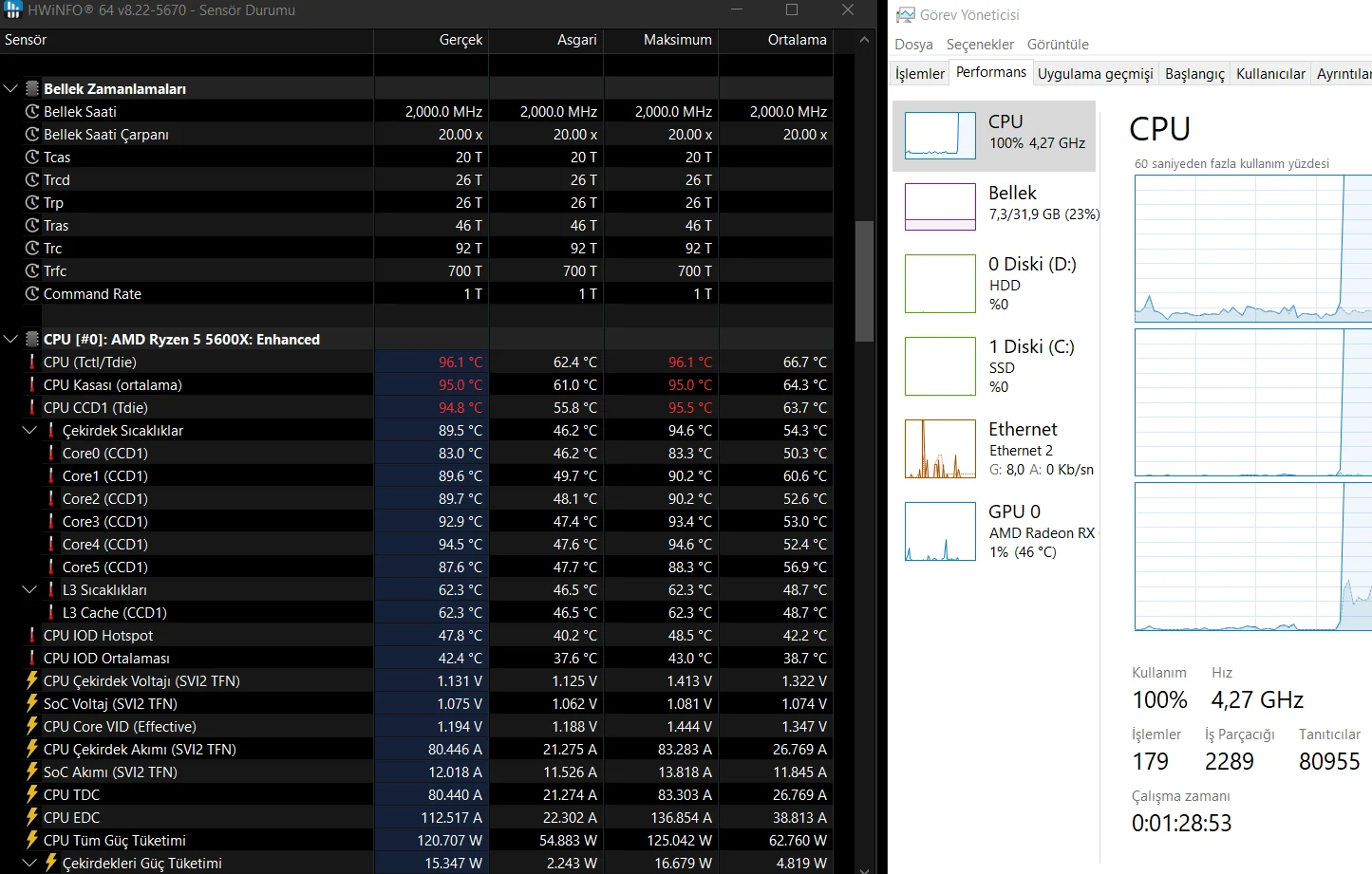Sort by the Sensör column header
1372x874 pixels.
point(187,40)
